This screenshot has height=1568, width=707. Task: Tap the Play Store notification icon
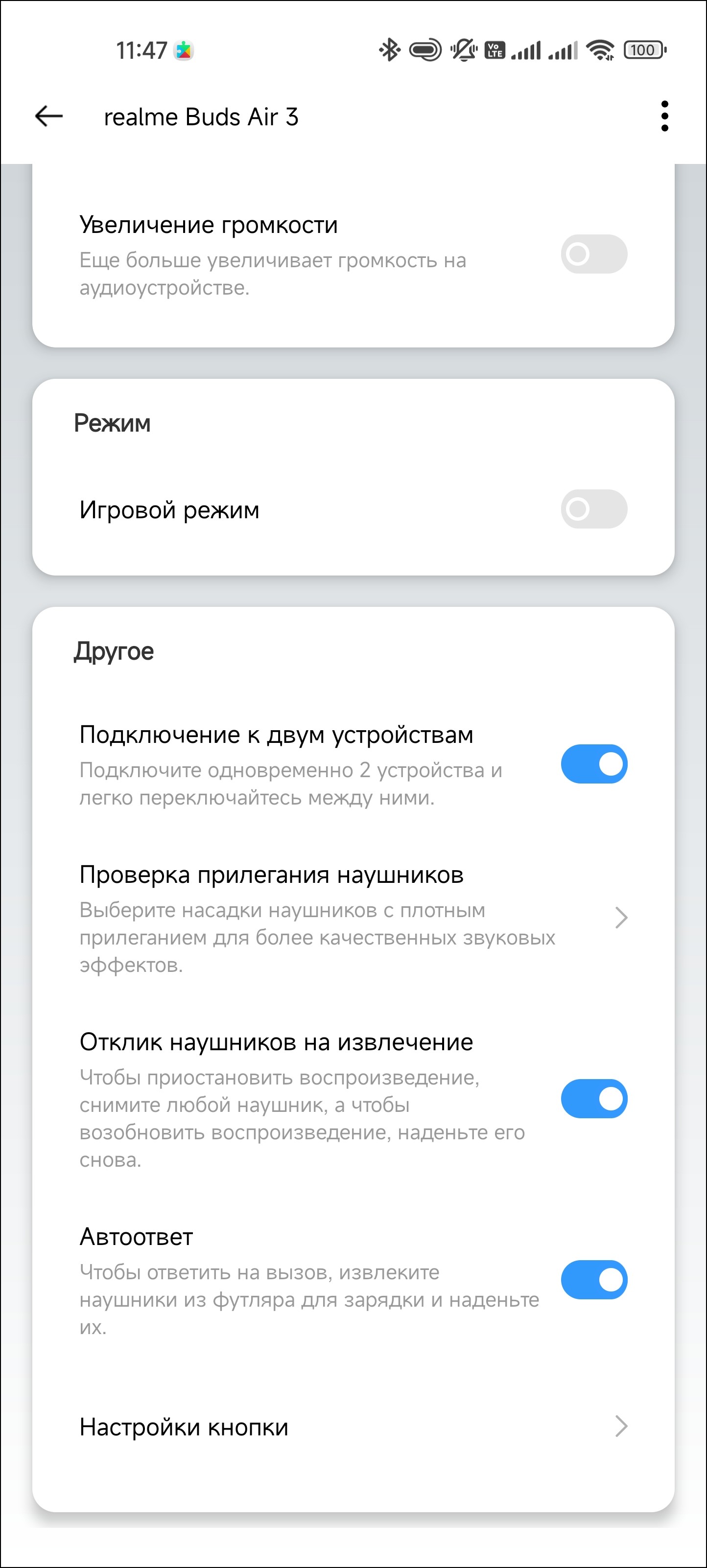184,50
